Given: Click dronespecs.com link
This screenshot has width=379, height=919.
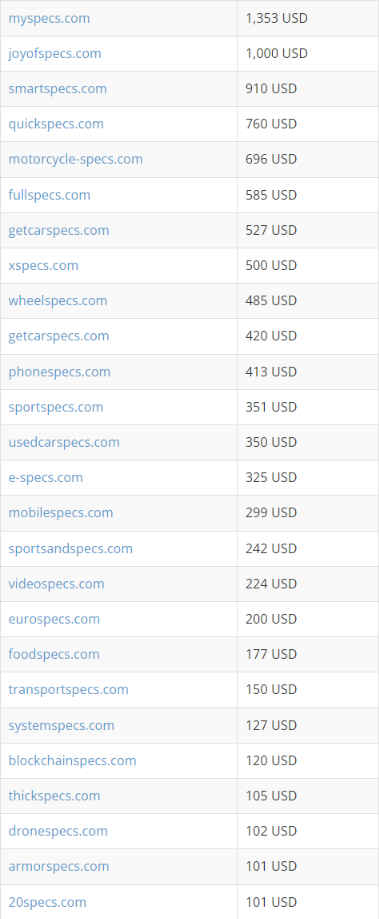Looking at the screenshot, I should [x=58, y=831].
